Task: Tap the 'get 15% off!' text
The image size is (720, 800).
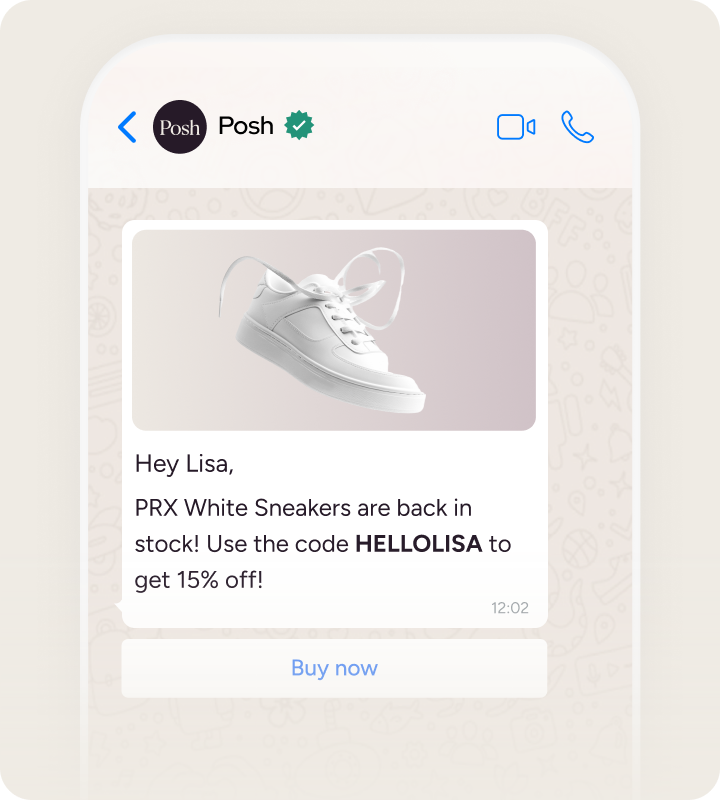Action: tap(199, 580)
